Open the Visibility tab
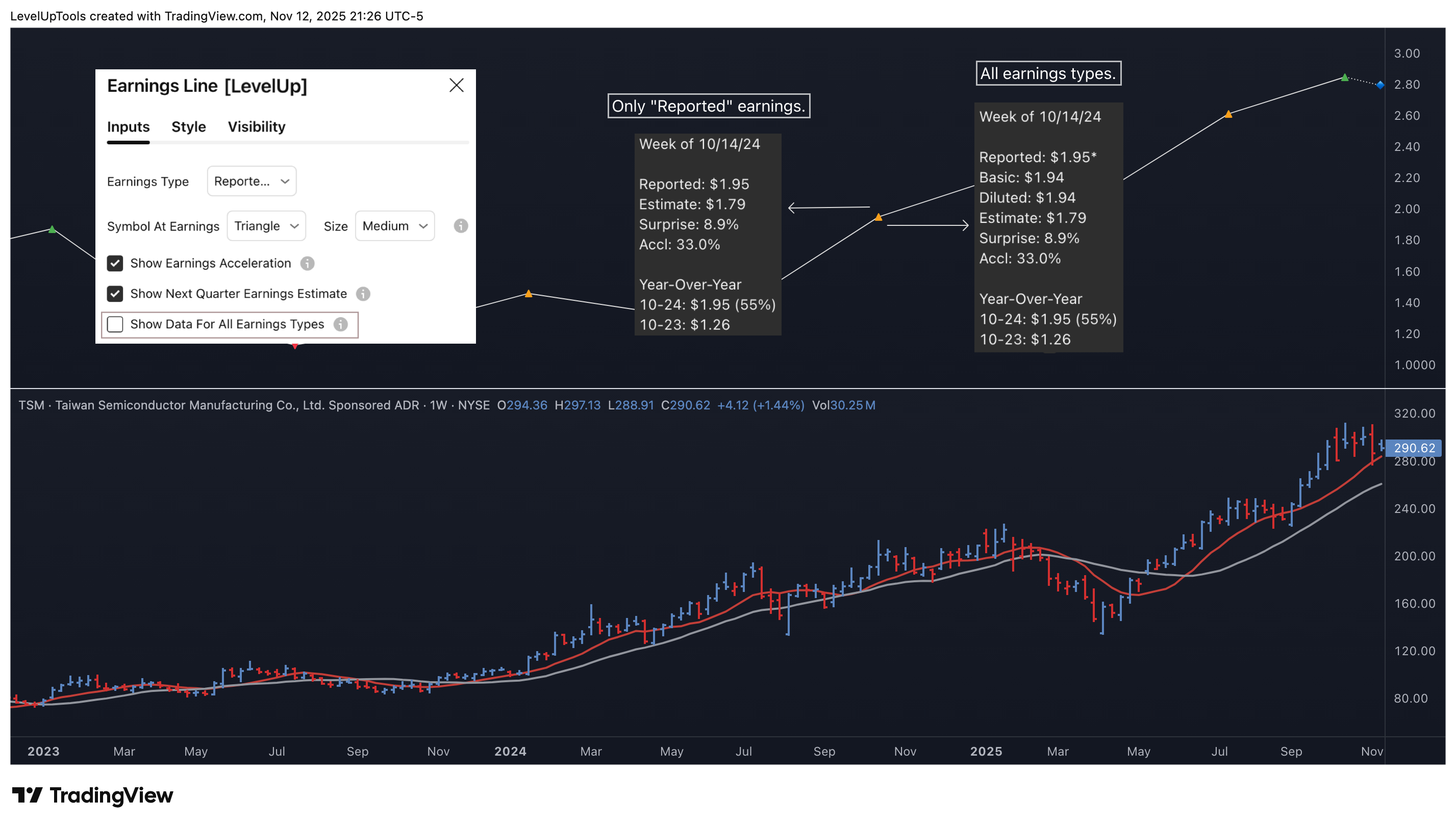 tap(257, 126)
